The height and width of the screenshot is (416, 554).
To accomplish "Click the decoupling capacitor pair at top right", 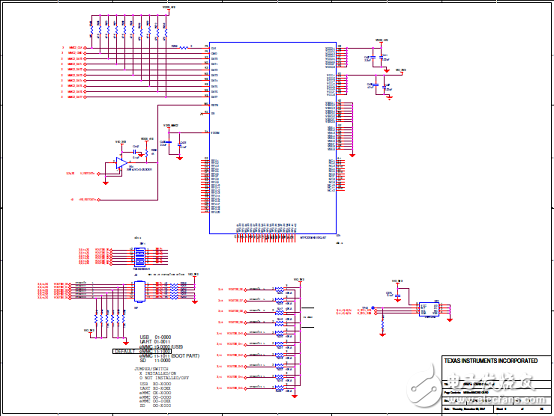I will [377, 57].
